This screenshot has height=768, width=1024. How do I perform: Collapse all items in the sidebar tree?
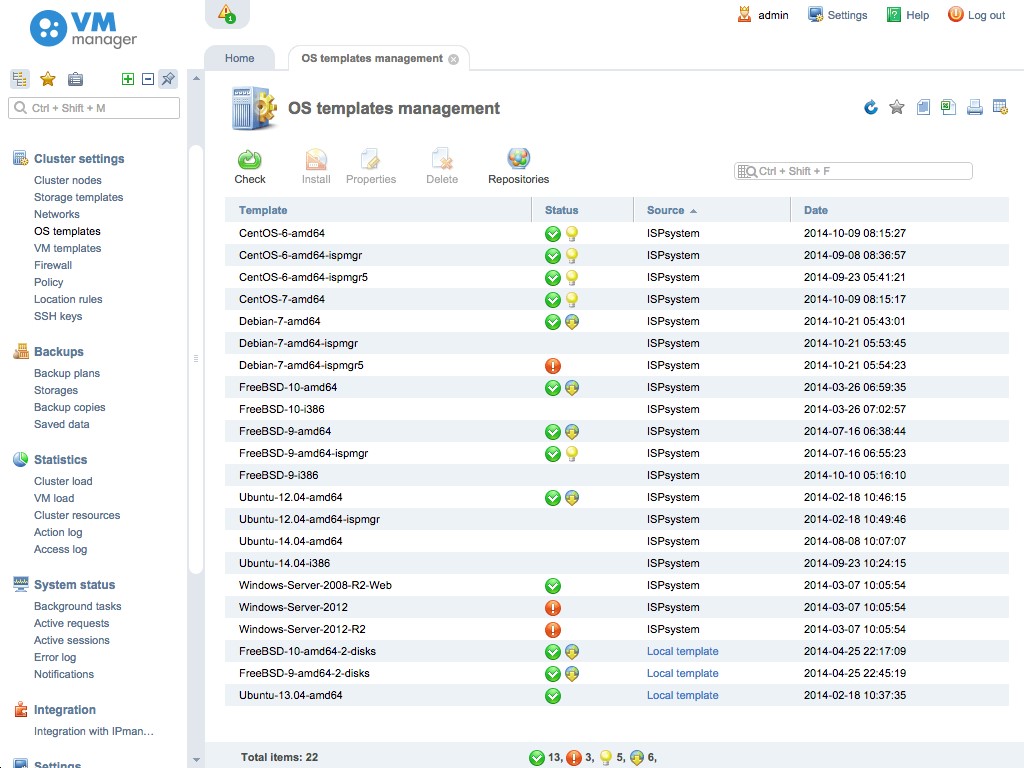(x=146, y=79)
